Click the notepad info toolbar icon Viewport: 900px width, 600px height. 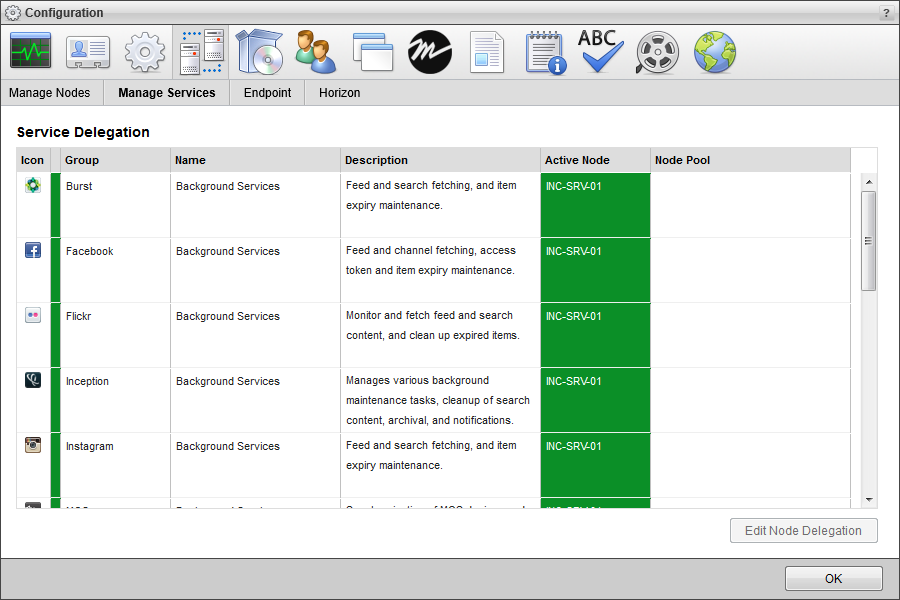tap(544, 51)
